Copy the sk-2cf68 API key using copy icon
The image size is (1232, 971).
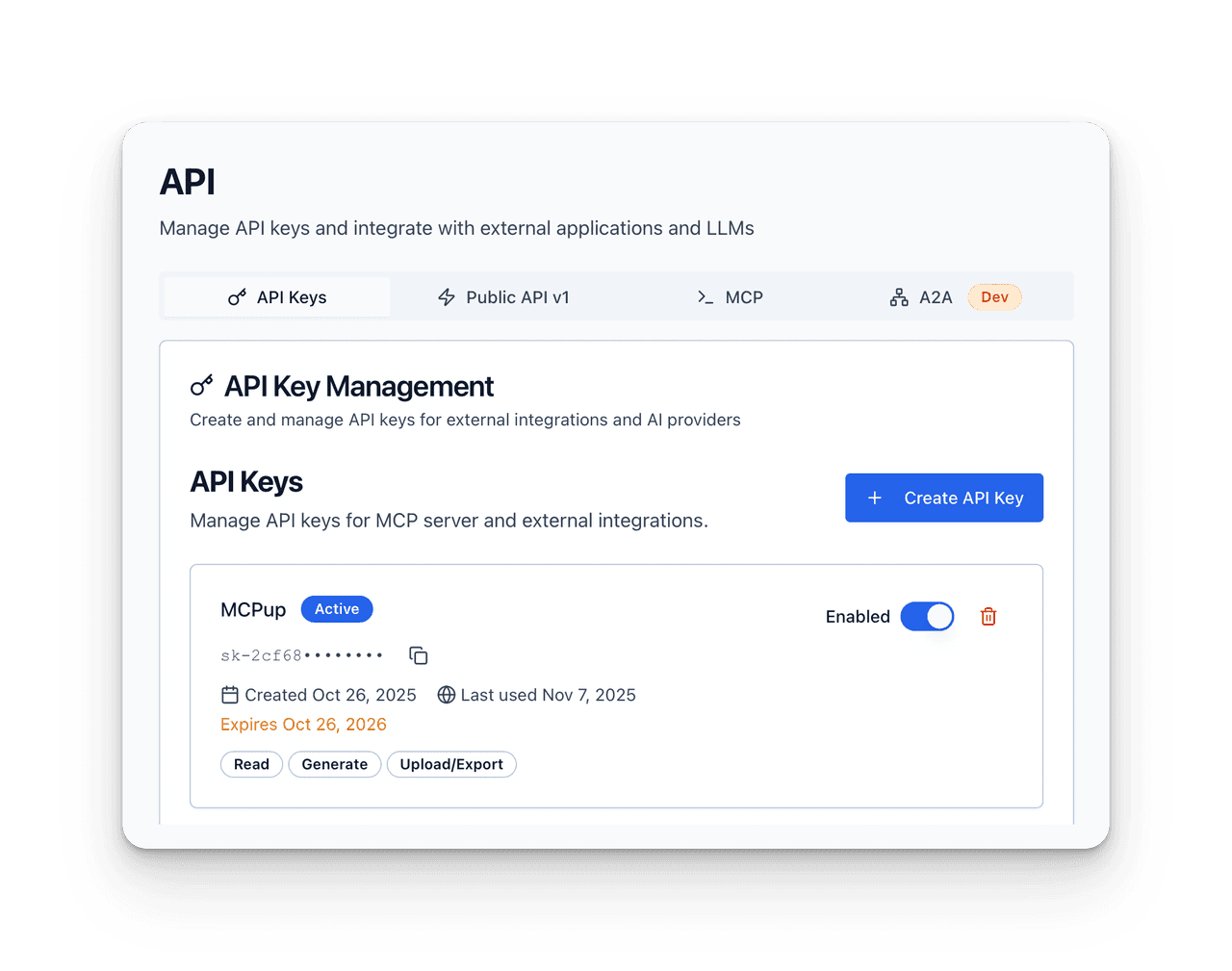coord(418,654)
